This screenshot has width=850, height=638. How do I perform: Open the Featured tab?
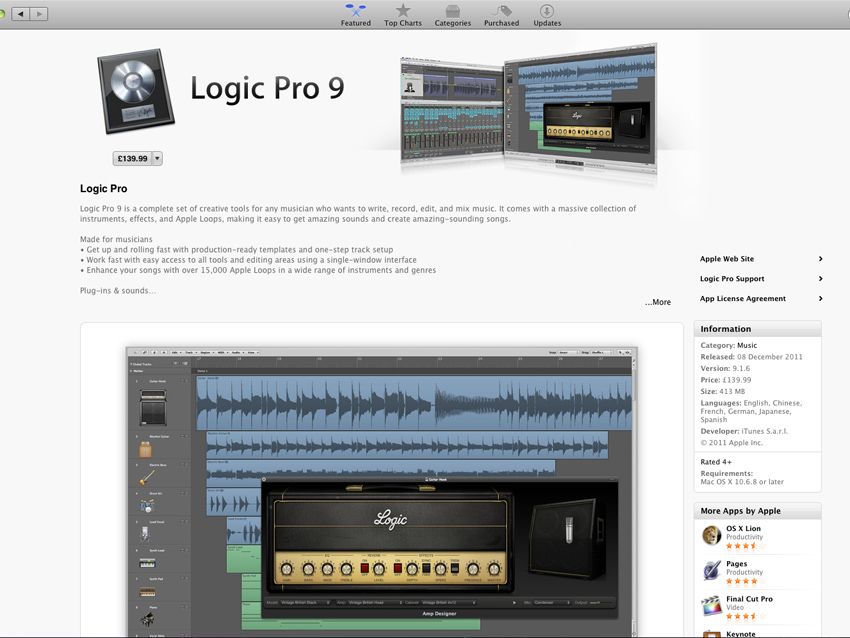click(356, 15)
